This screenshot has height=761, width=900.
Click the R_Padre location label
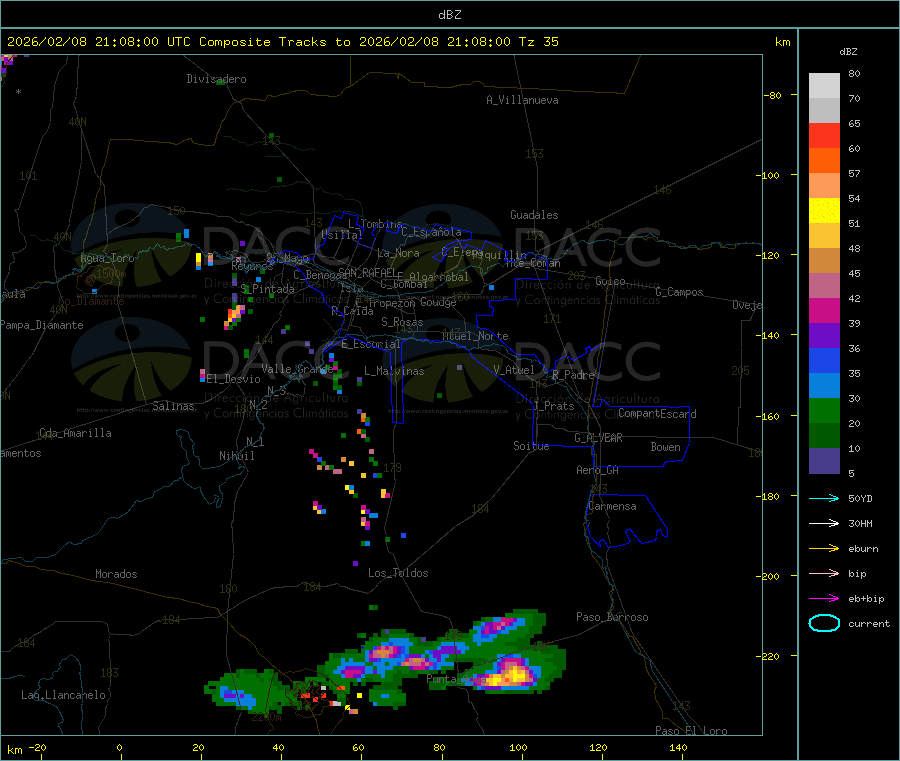[573, 375]
